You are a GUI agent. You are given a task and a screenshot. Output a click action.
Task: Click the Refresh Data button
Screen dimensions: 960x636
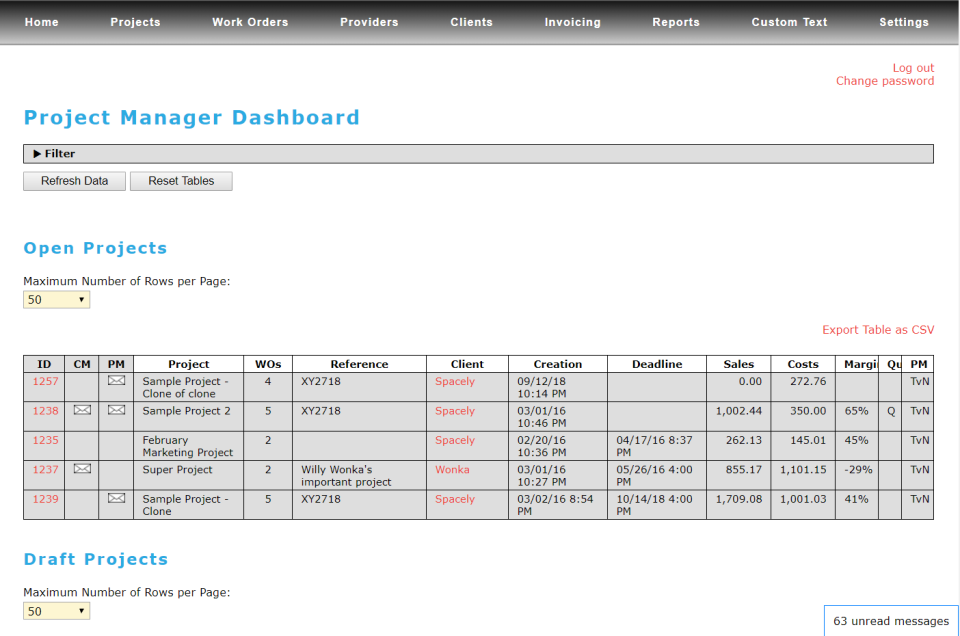(x=74, y=181)
